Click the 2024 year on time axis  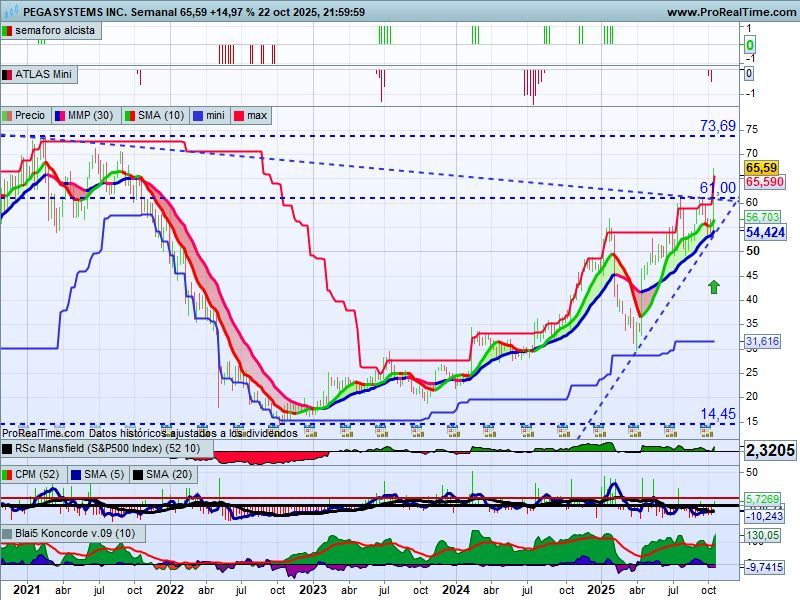coord(456,590)
